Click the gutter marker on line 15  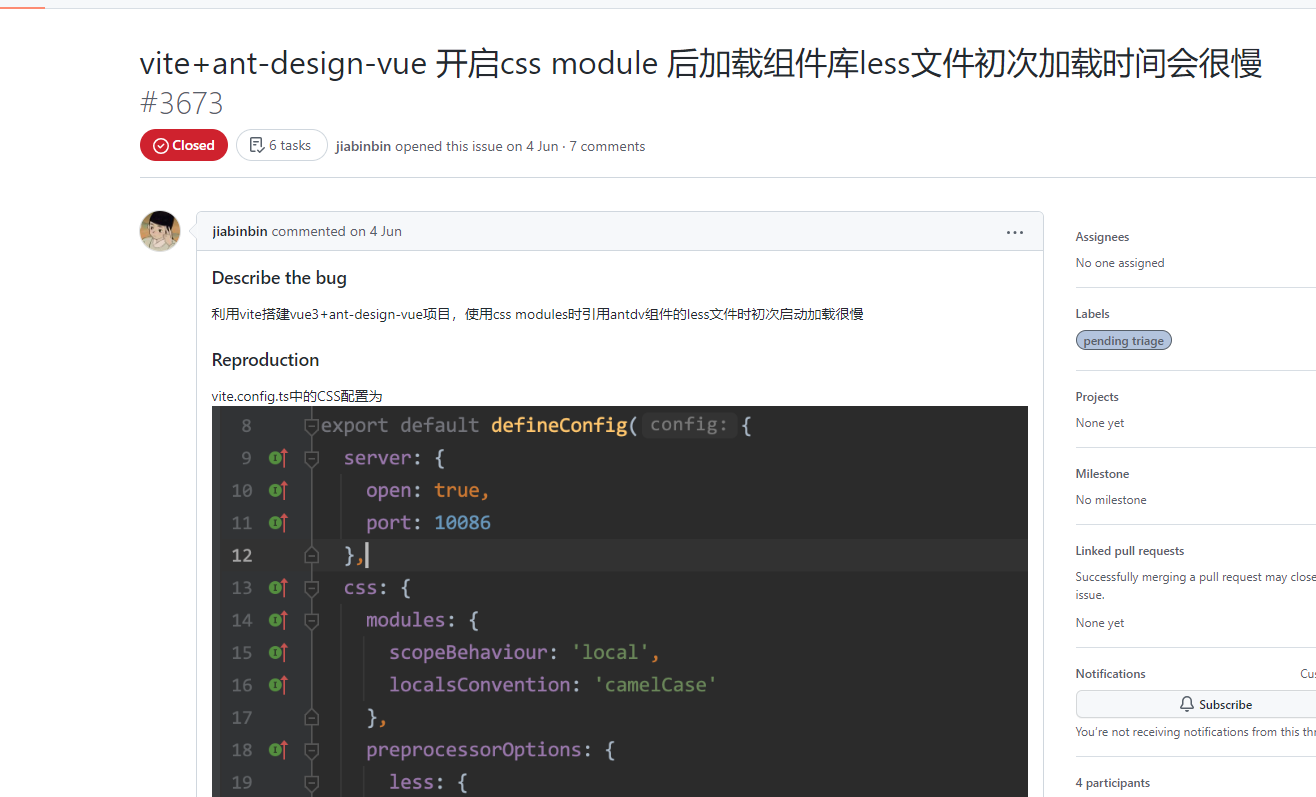[x=278, y=652]
